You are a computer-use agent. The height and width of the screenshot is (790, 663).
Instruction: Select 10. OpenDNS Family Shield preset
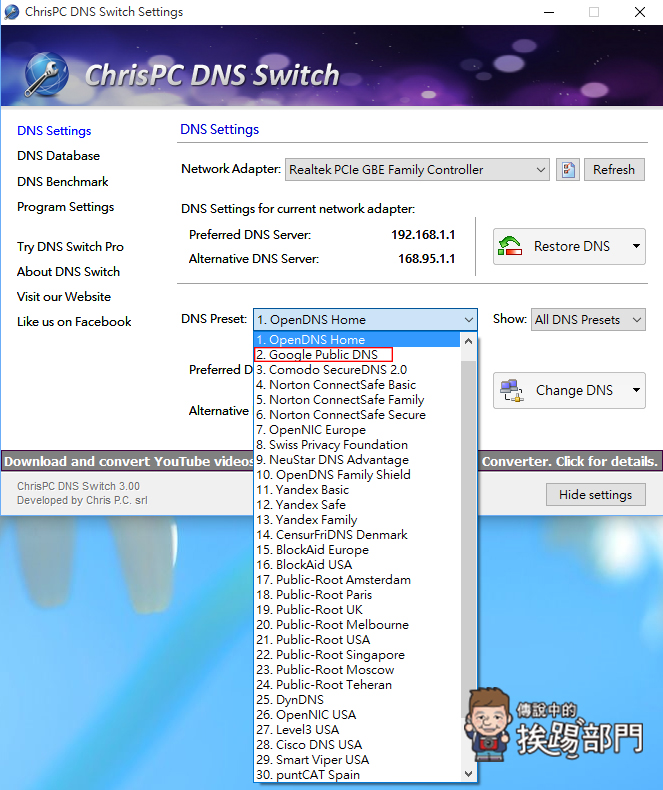point(357,475)
